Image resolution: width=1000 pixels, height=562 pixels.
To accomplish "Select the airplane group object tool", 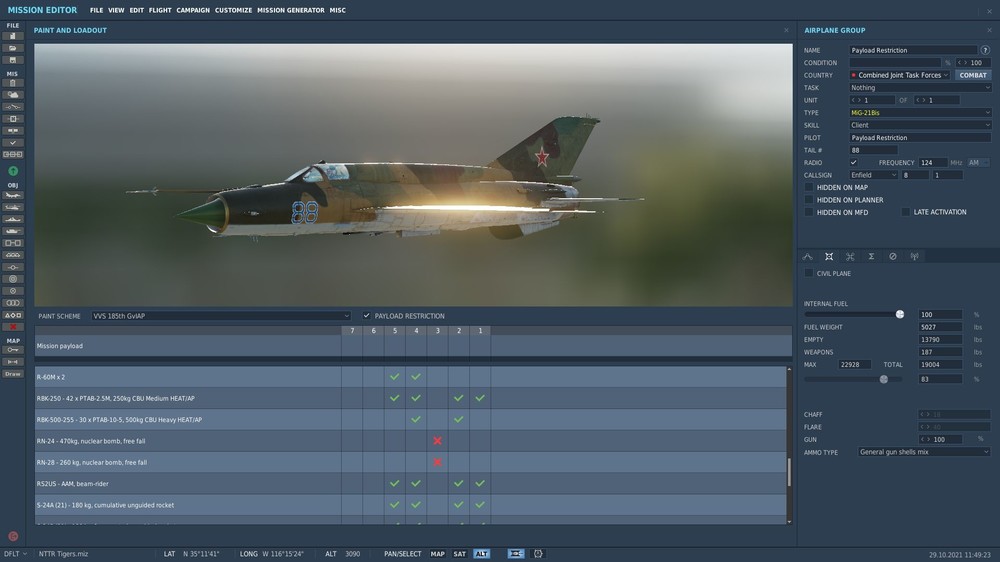I will pos(13,195).
